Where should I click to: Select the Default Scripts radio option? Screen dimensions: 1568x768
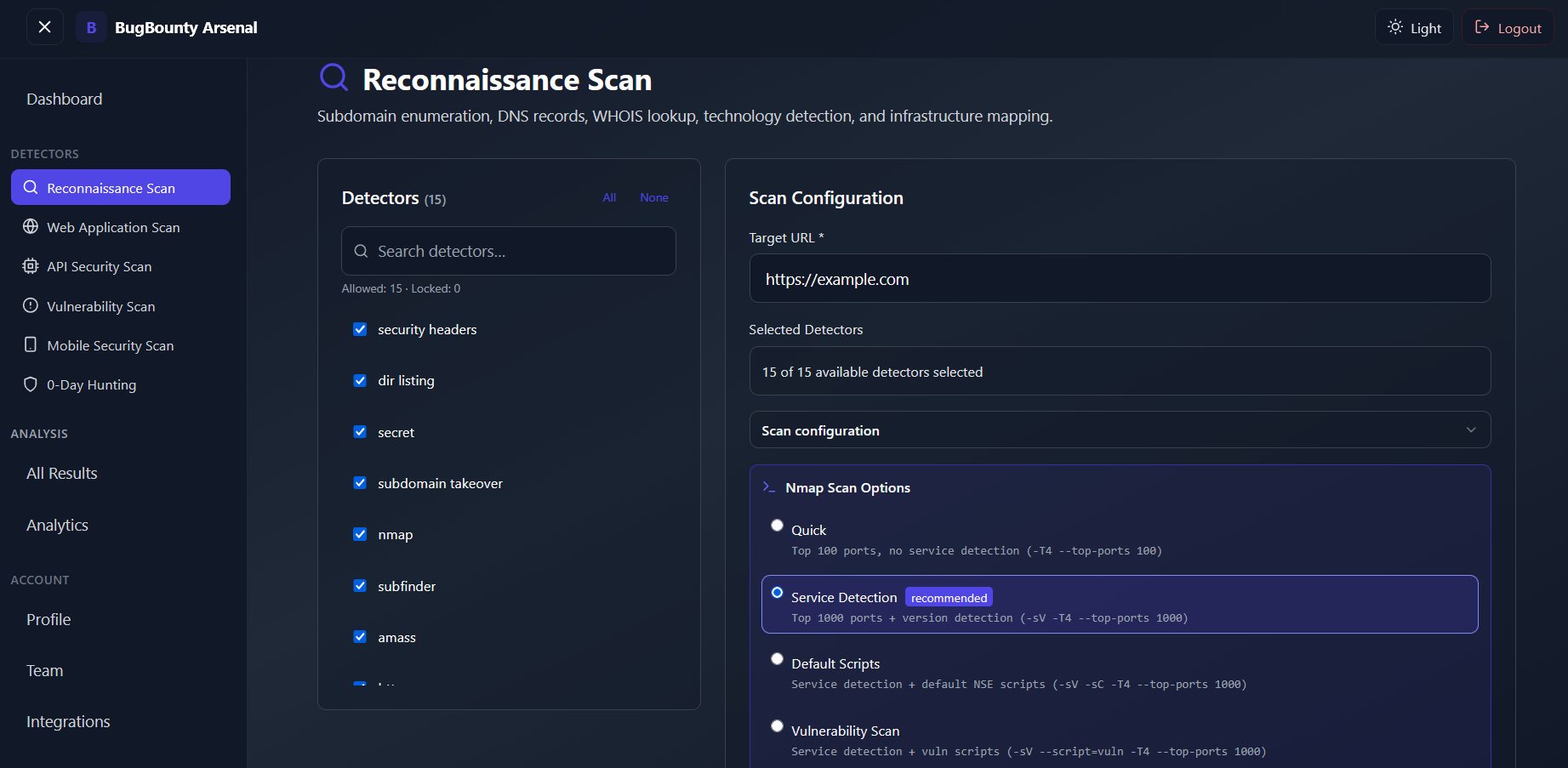point(777,659)
